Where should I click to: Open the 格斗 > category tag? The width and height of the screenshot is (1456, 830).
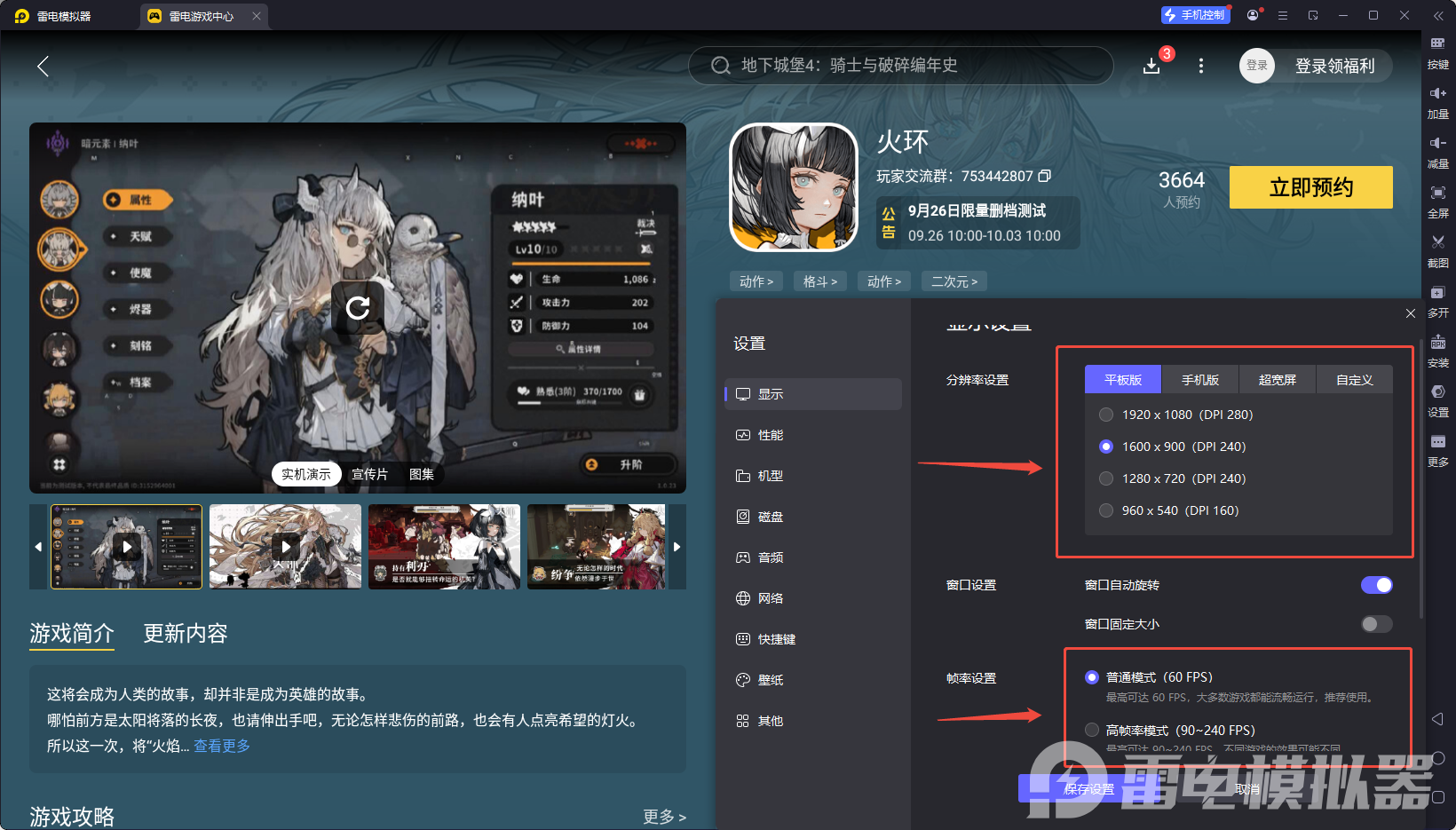tap(820, 281)
